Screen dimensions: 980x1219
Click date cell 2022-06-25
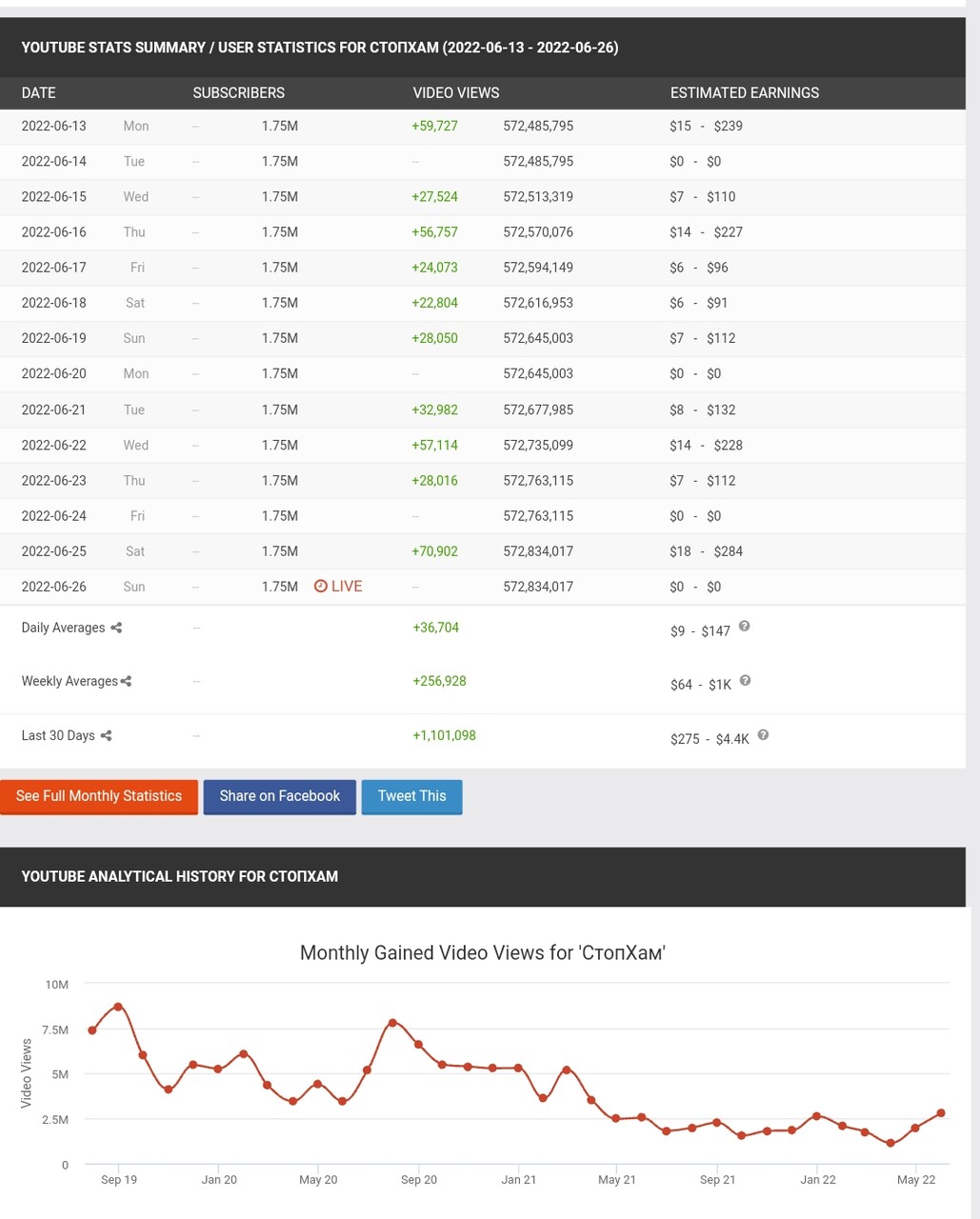54,551
